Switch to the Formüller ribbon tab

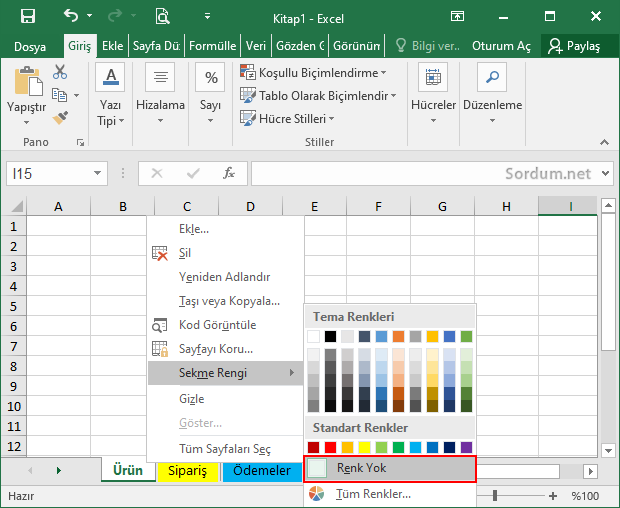coord(212,46)
